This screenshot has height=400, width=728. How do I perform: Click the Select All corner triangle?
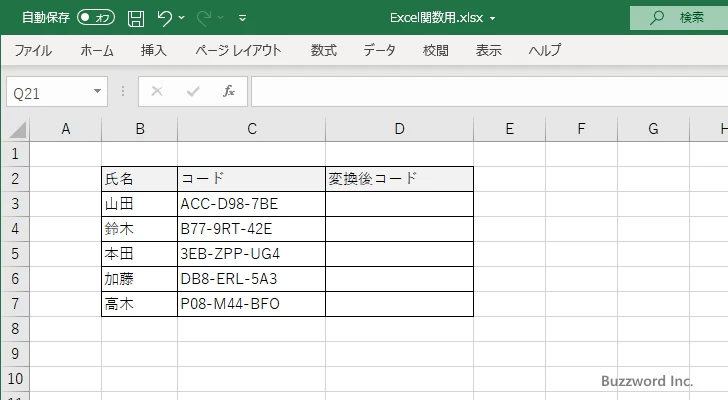click(x=17, y=129)
